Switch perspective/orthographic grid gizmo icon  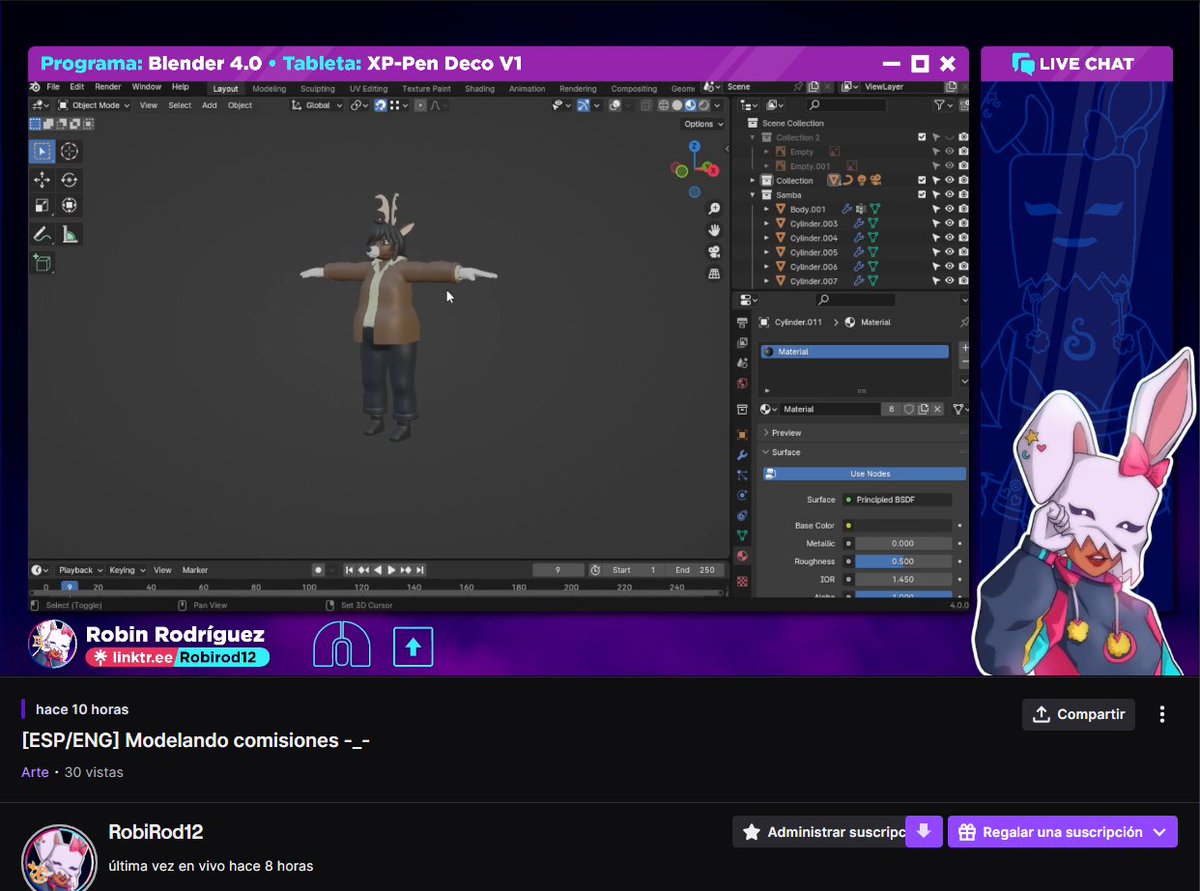point(714,273)
